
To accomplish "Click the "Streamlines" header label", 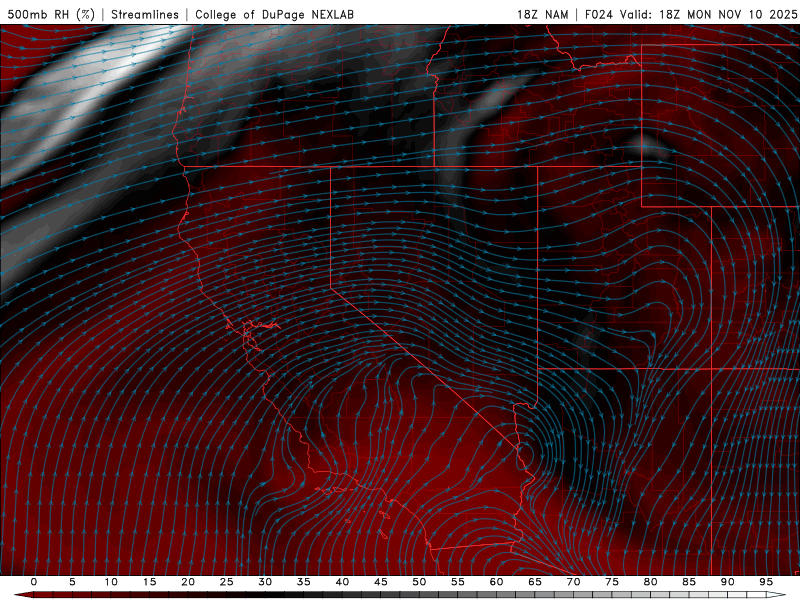I will [x=145, y=14].
